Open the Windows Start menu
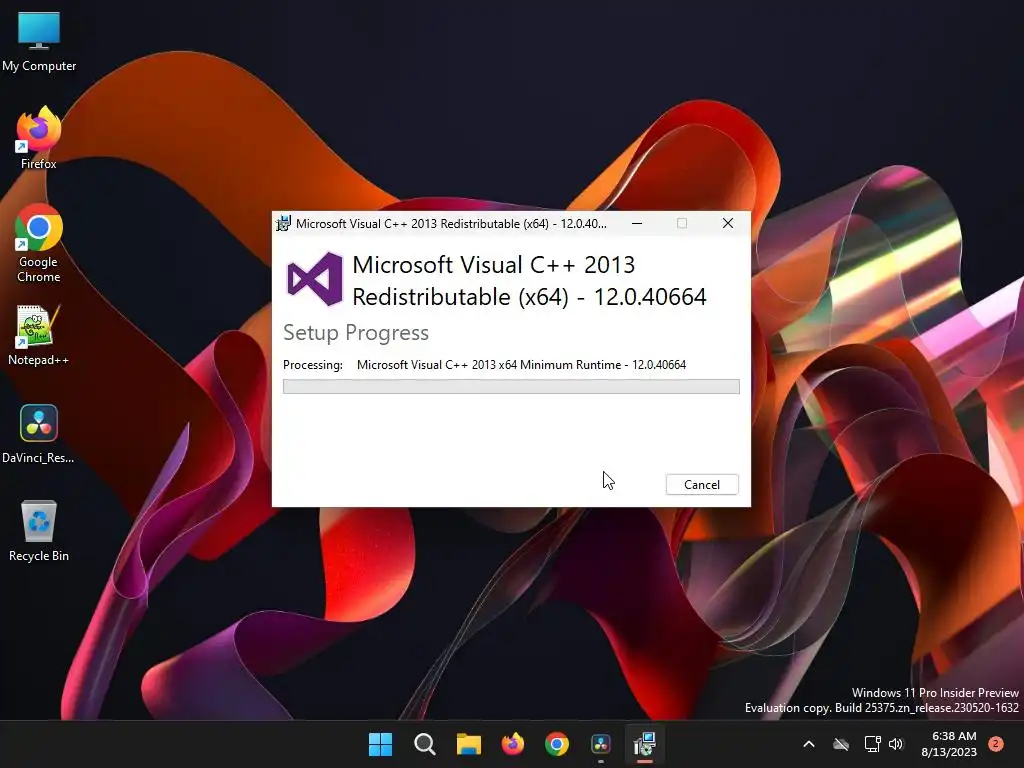This screenshot has height=768, width=1024. pyautogui.click(x=380, y=744)
